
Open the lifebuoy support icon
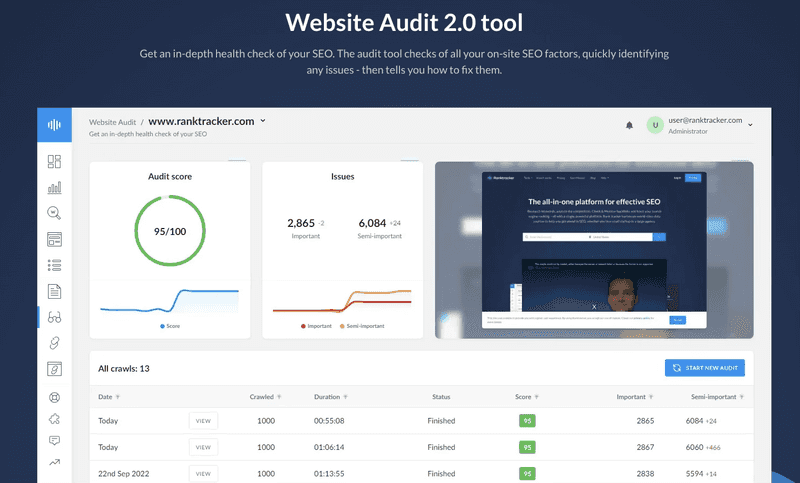[54, 397]
